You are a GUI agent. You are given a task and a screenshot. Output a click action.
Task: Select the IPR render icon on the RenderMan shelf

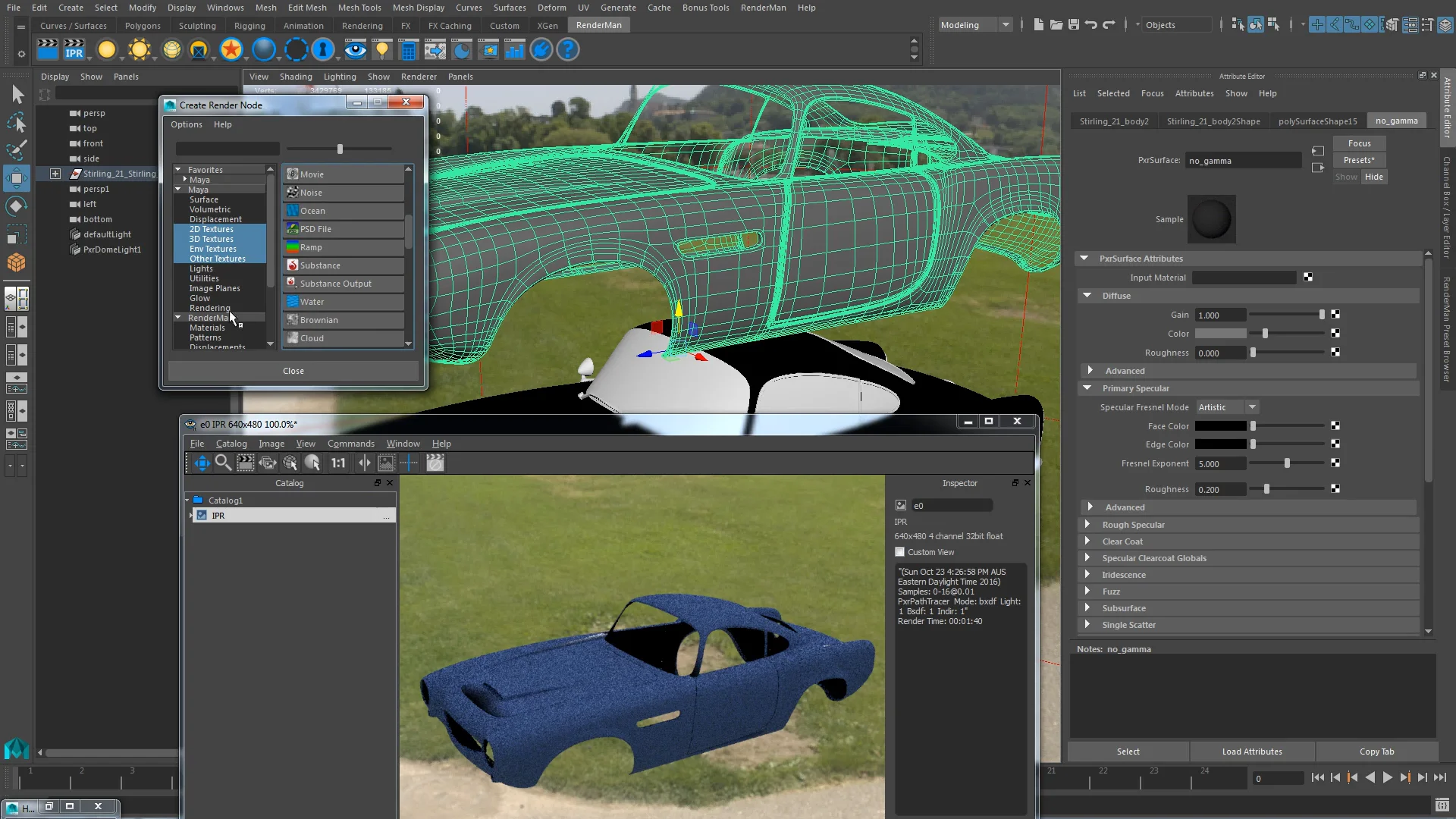76,49
